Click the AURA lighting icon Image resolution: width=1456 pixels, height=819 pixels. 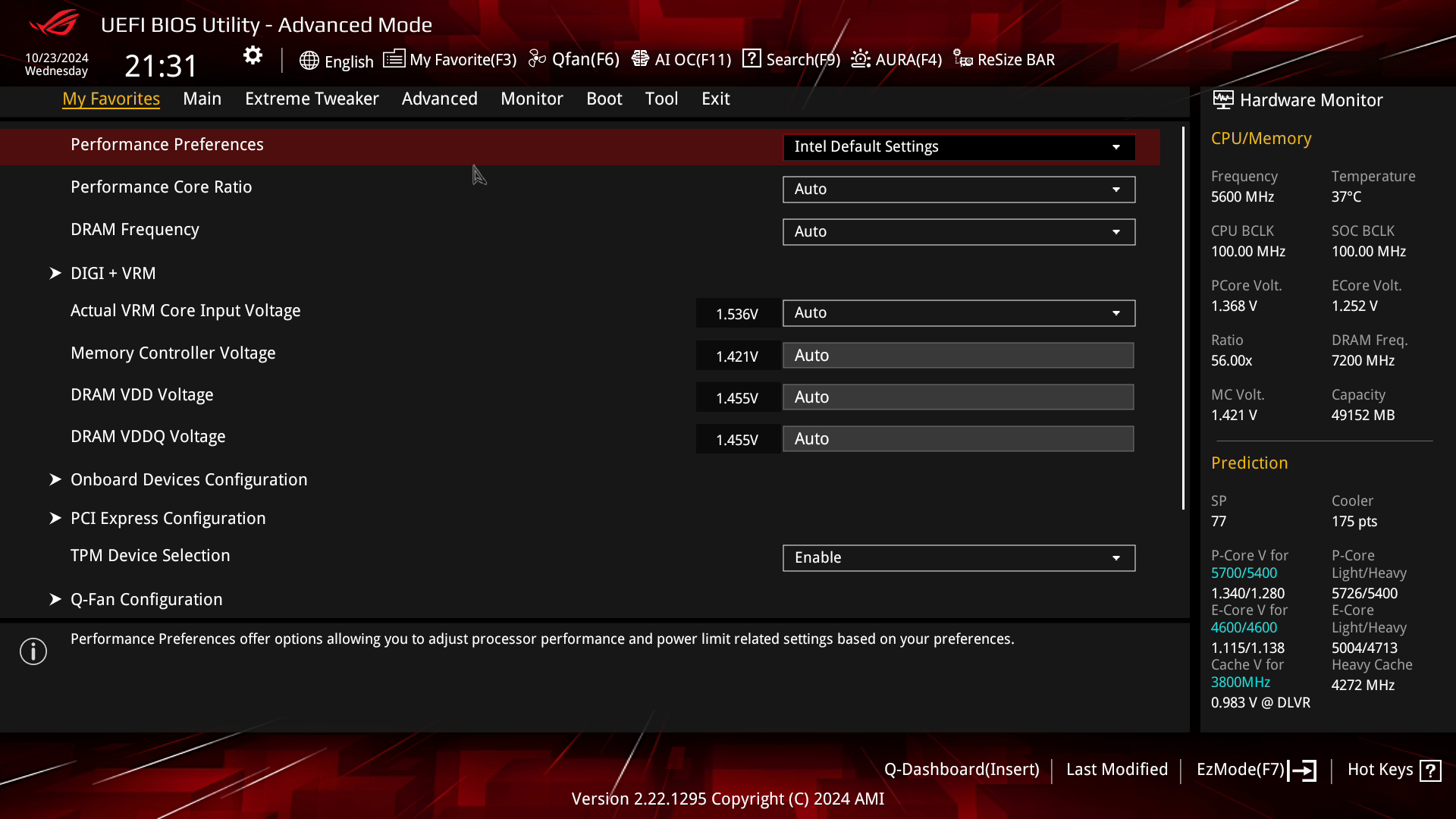pyautogui.click(x=860, y=58)
